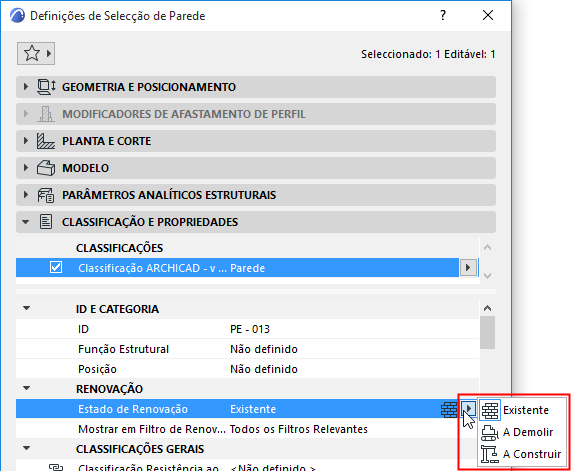
Task: Toggle the Classificação ARCHICAD checkbox
Action: pos(56,267)
